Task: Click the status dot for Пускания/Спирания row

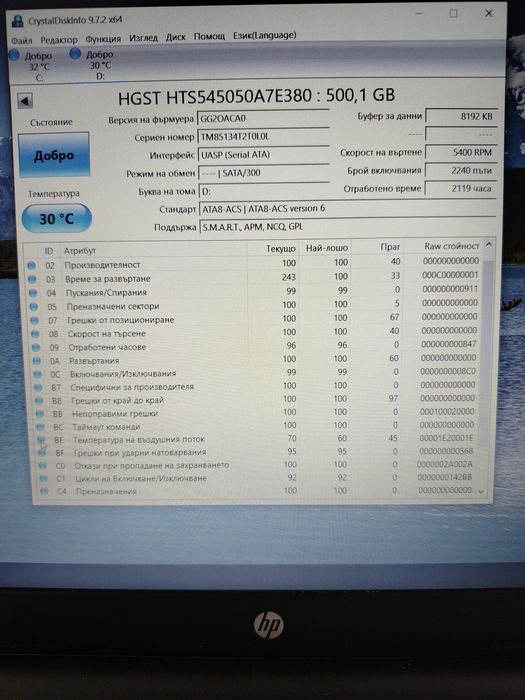Action: [33, 293]
